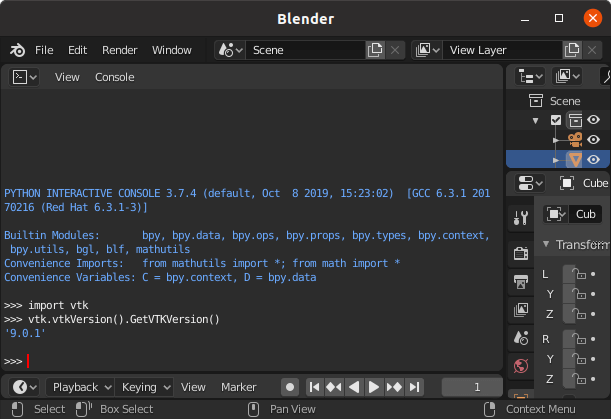This screenshot has width=611, height=419.
Task: Open the Scene properties tab
Action: (x=521, y=338)
